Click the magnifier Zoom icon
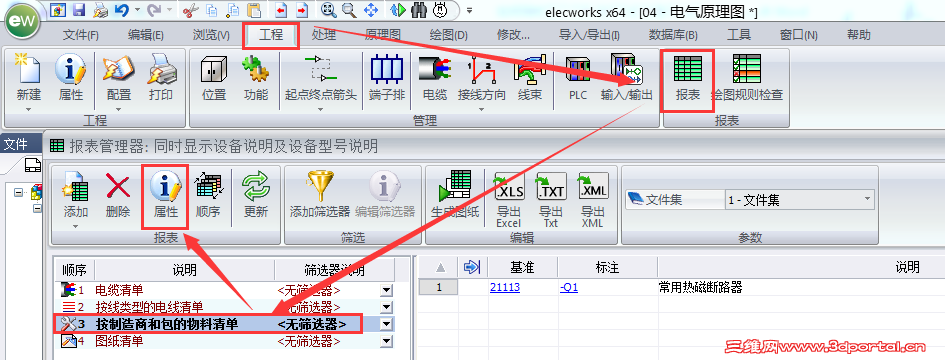 (x=350, y=10)
